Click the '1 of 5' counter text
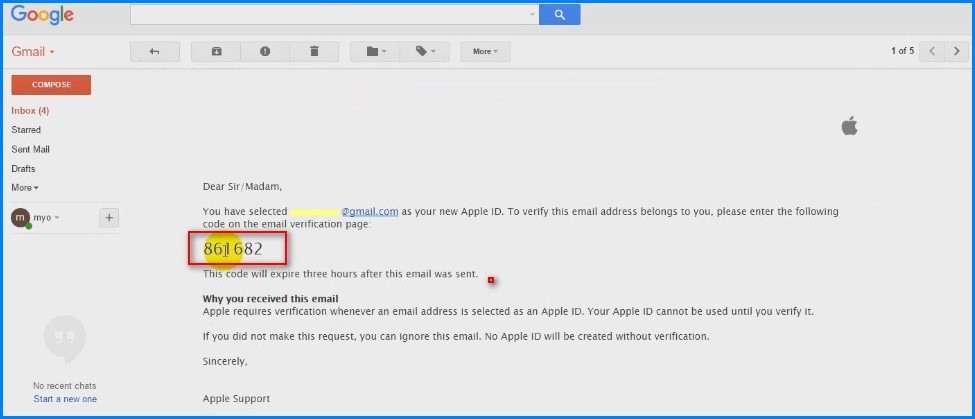Viewport: 975px width, 419px height. [x=902, y=51]
